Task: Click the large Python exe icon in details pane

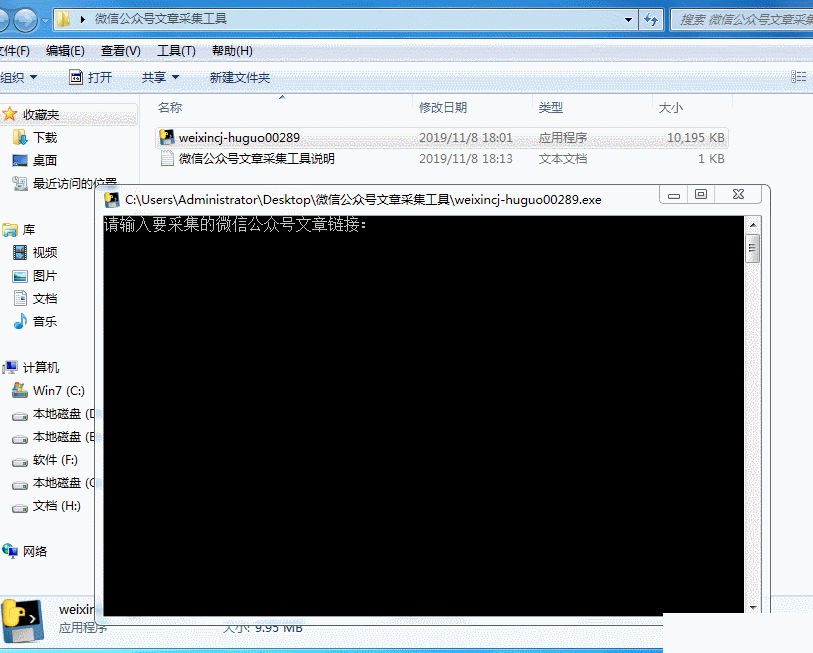Action: [22, 621]
